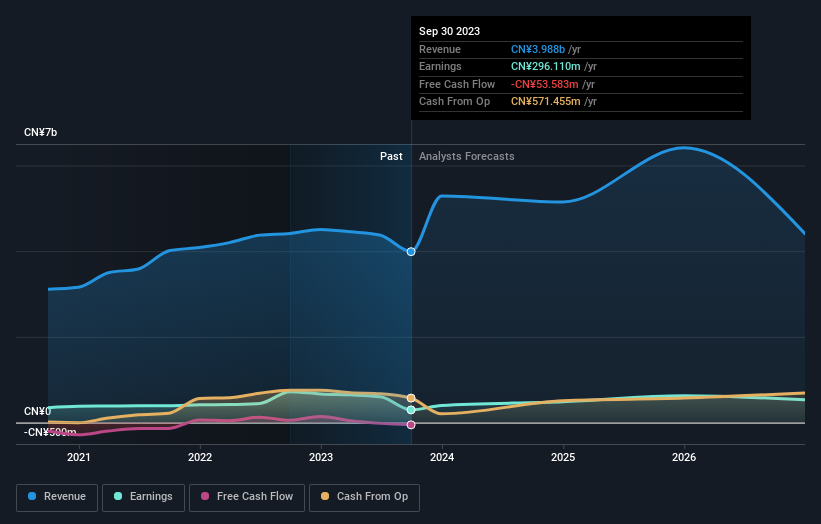Toggle the Earnings legend button
This screenshot has height=524, width=821.
pyautogui.click(x=143, y=497)
